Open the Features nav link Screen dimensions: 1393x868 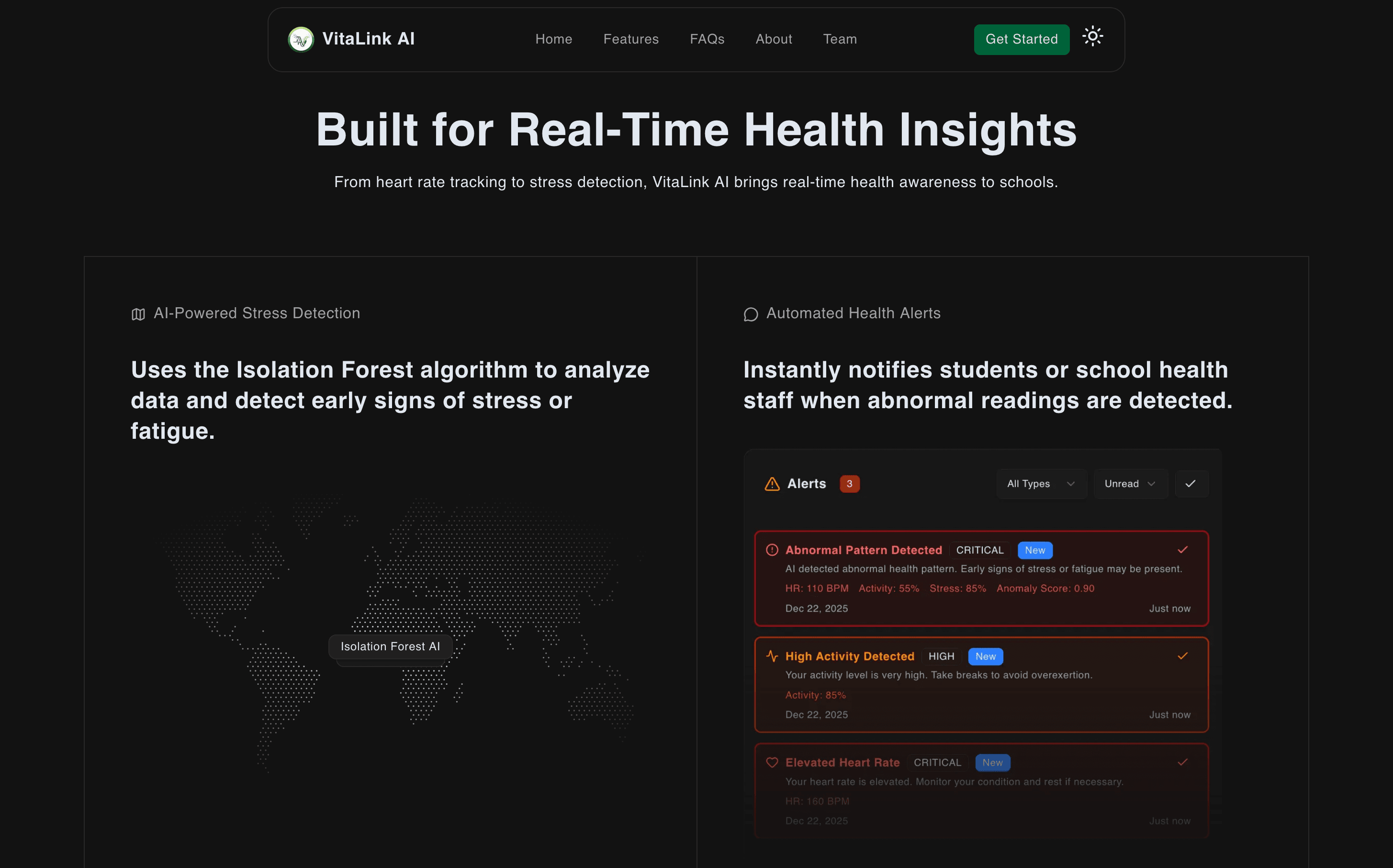630,39
